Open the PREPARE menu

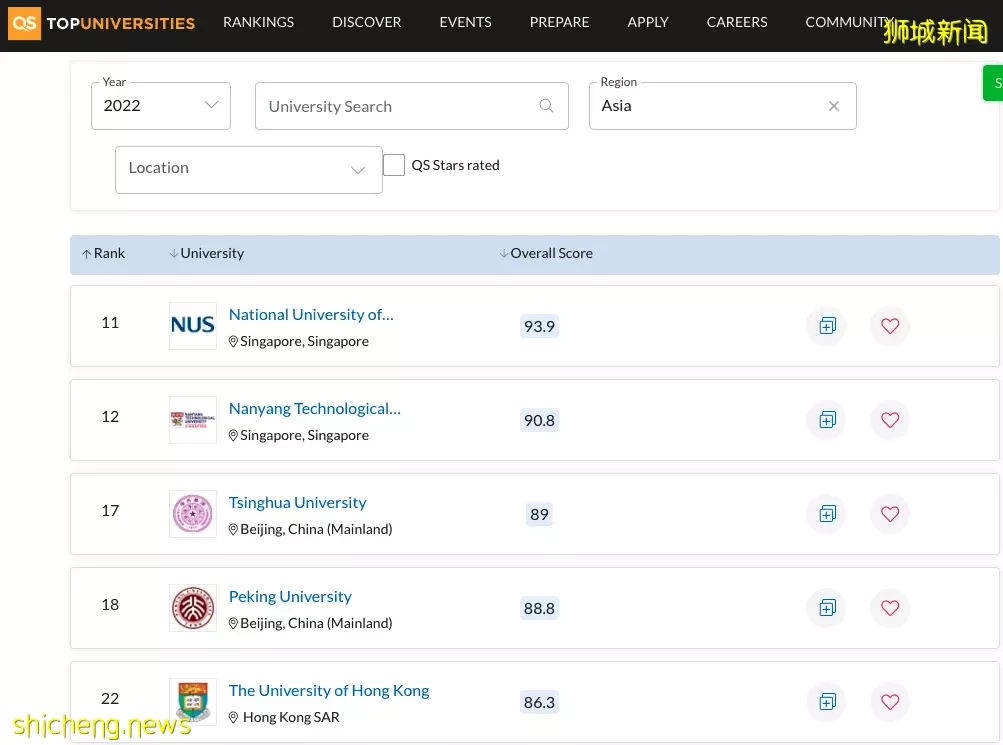click(x=559, y=22)
